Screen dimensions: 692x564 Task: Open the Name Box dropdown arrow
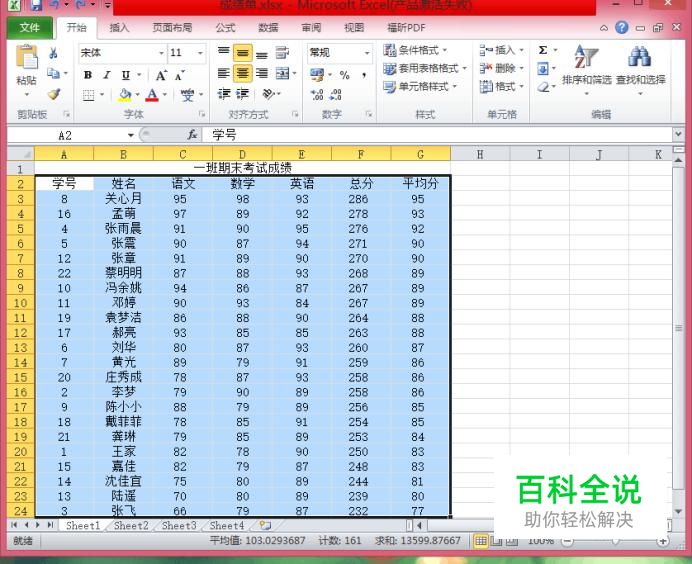131,135
